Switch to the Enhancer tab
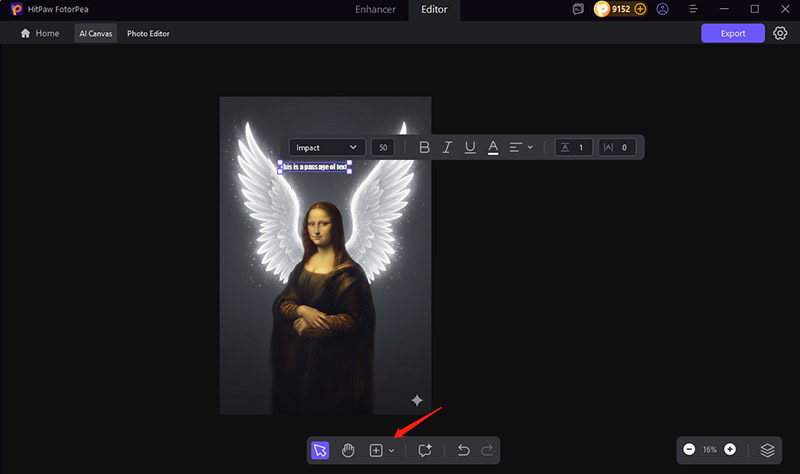The image size is (800, 474). pos(377,9)
